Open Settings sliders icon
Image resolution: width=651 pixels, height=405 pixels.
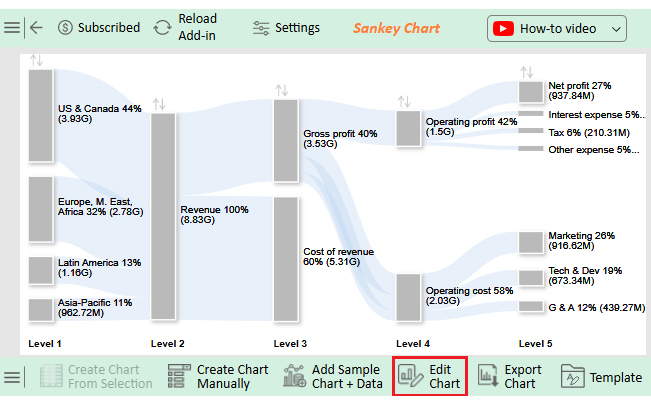point(261,28)
